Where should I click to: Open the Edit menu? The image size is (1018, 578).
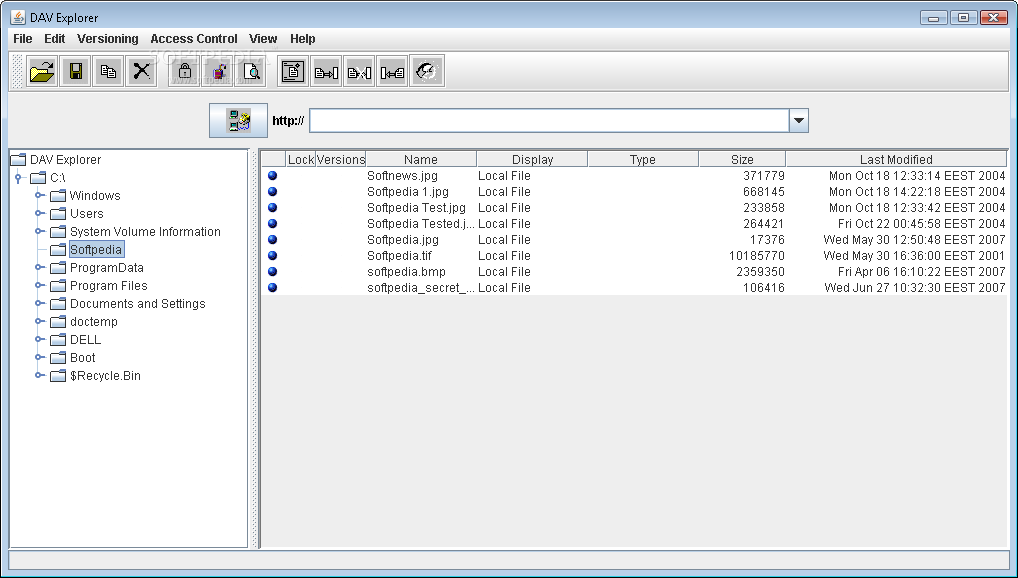tap(55, 39)
